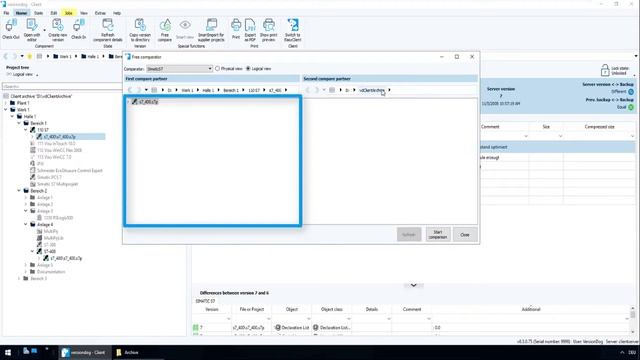Click back arrow in main navigation bar
Image resolution: width=640 pixels, height=360 pixels.
coord(6,56)
